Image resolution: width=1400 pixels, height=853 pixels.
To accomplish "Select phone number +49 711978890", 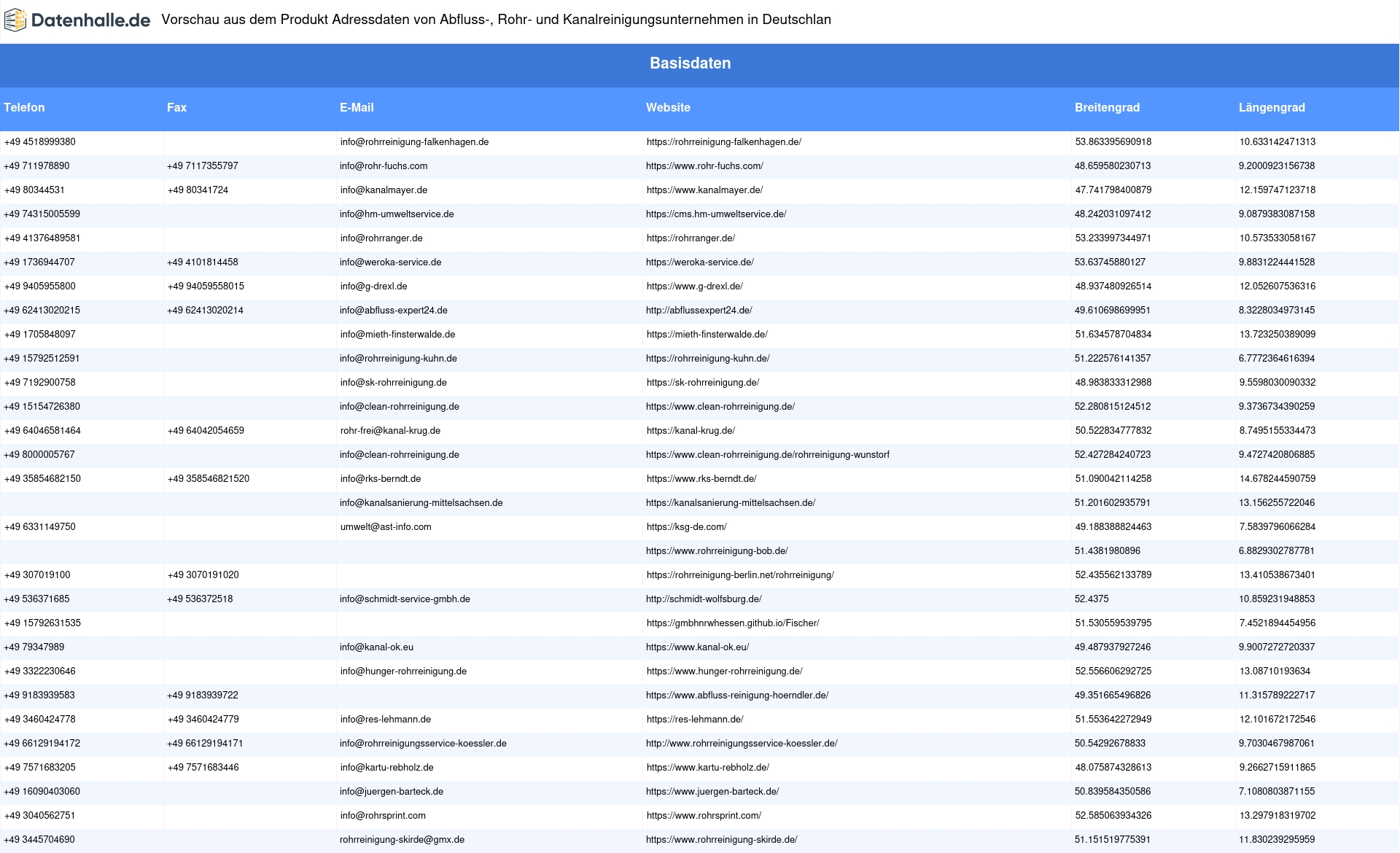I will (x=37, y=166).
